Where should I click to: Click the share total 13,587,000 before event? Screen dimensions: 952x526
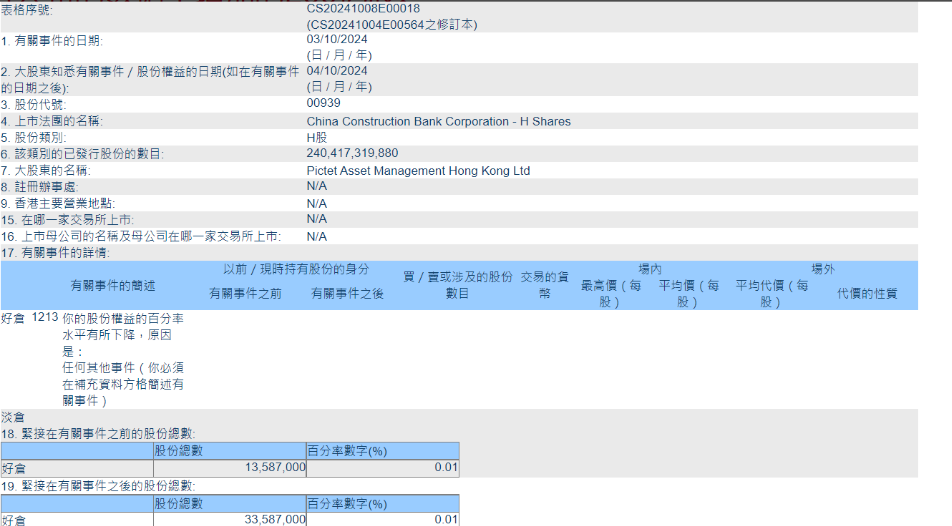click(x=275, y=467)
